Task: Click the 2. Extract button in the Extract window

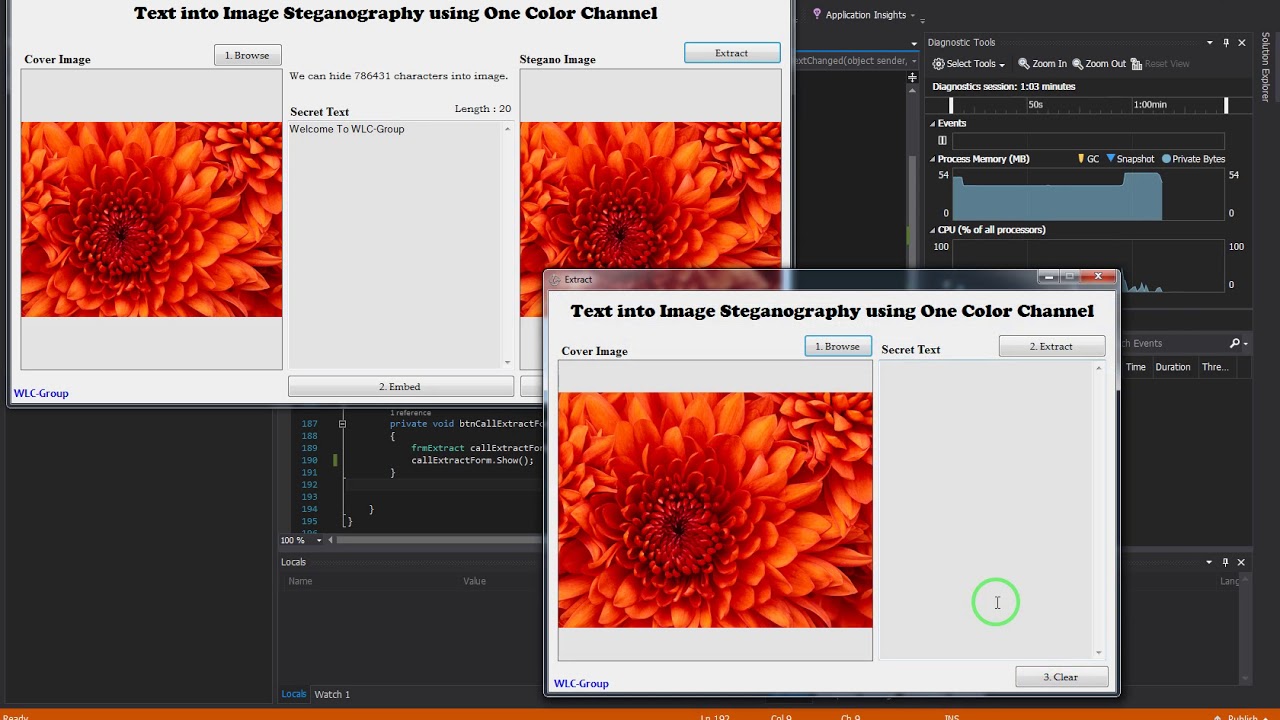Action: pos(1051,346)
